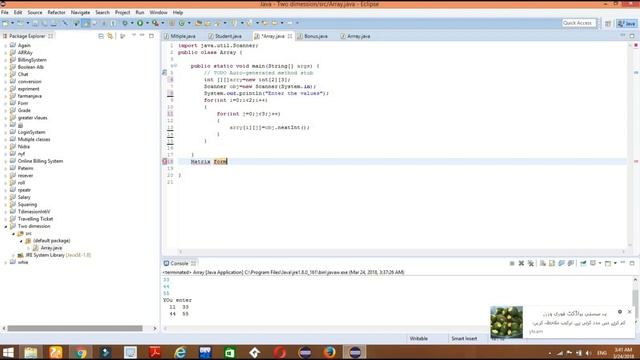Select Array.java under default package
The height and width of the screenshot is (360, 640).
pyautogui.click(x=51, y=248)
